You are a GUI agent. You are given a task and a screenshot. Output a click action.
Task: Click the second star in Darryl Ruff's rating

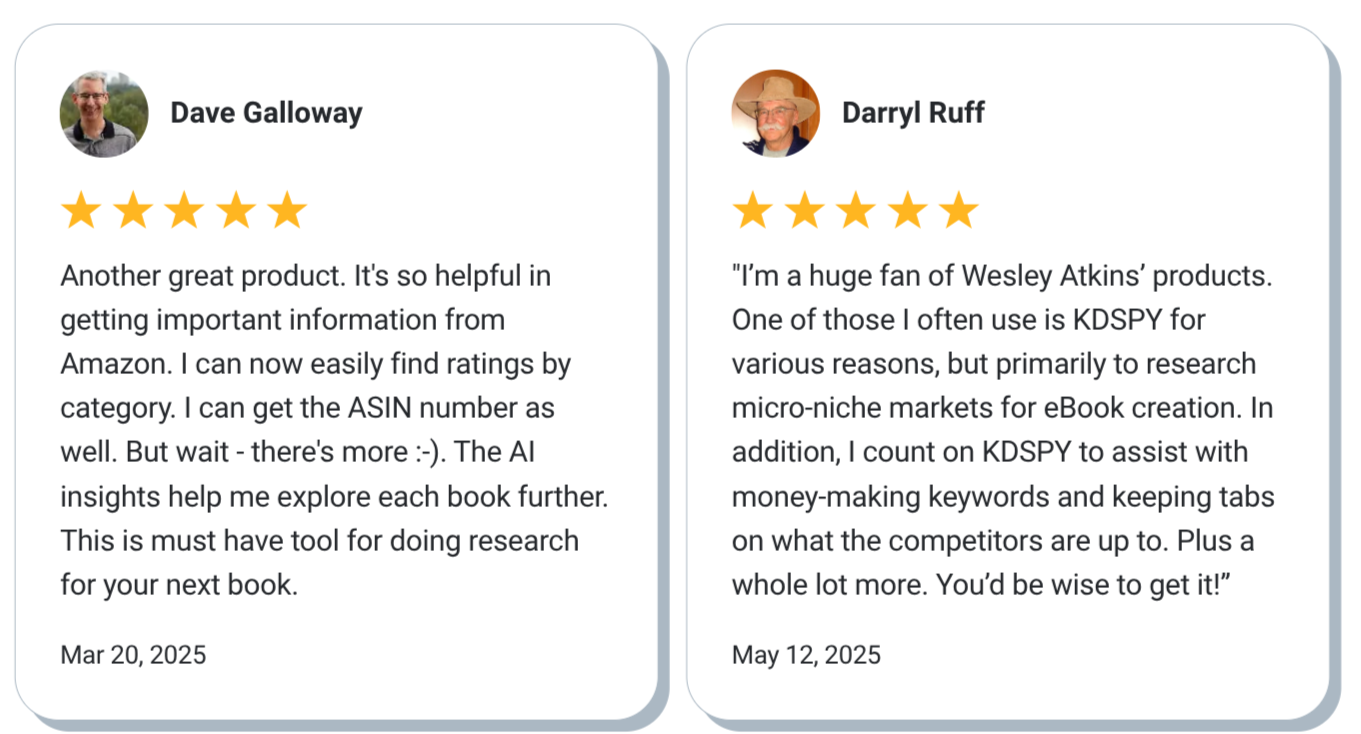[804, 211]
